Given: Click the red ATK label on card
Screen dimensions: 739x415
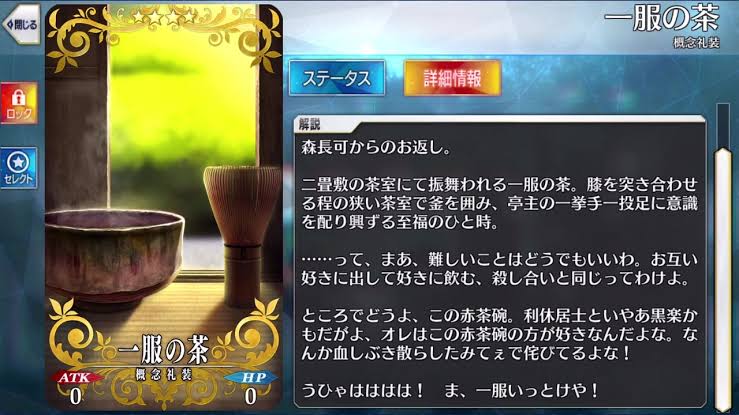Looking at the screenshot, I should tap(75, 377).
